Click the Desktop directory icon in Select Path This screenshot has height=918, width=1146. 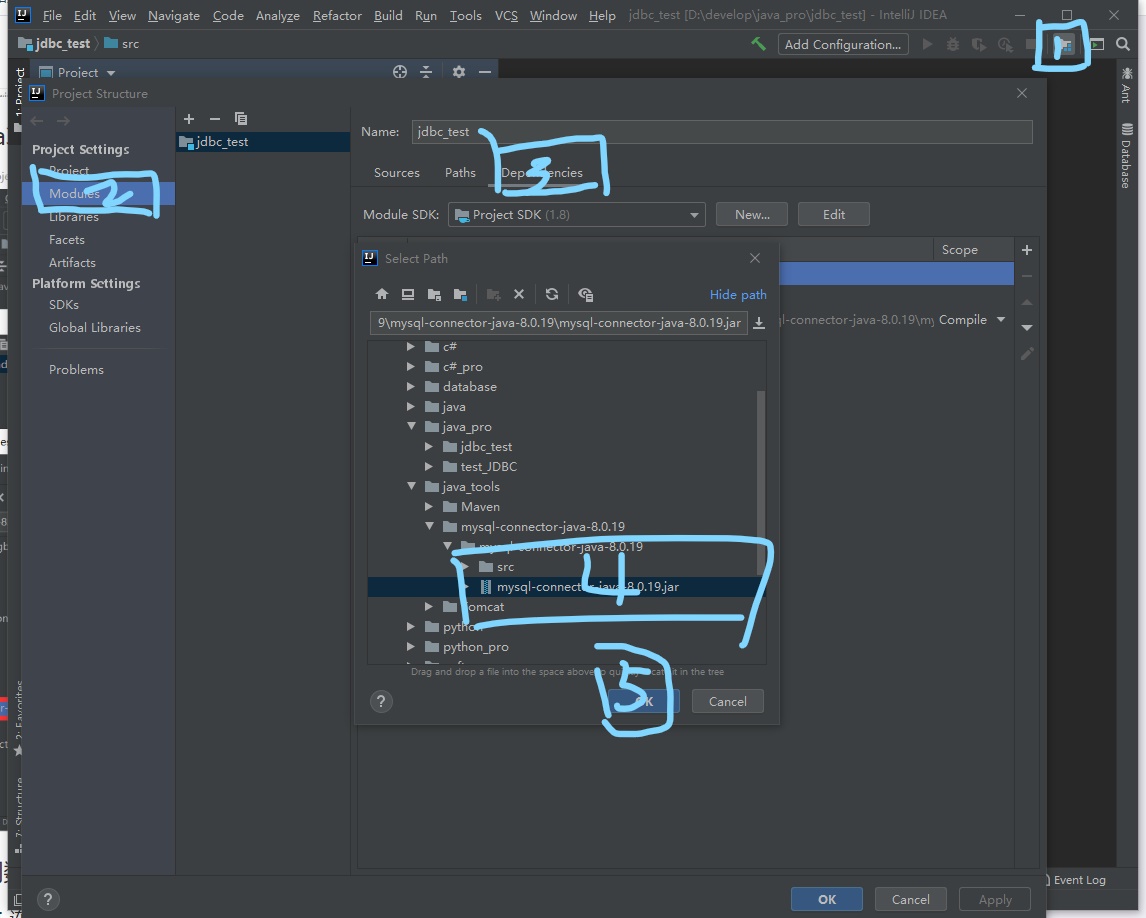408,294
